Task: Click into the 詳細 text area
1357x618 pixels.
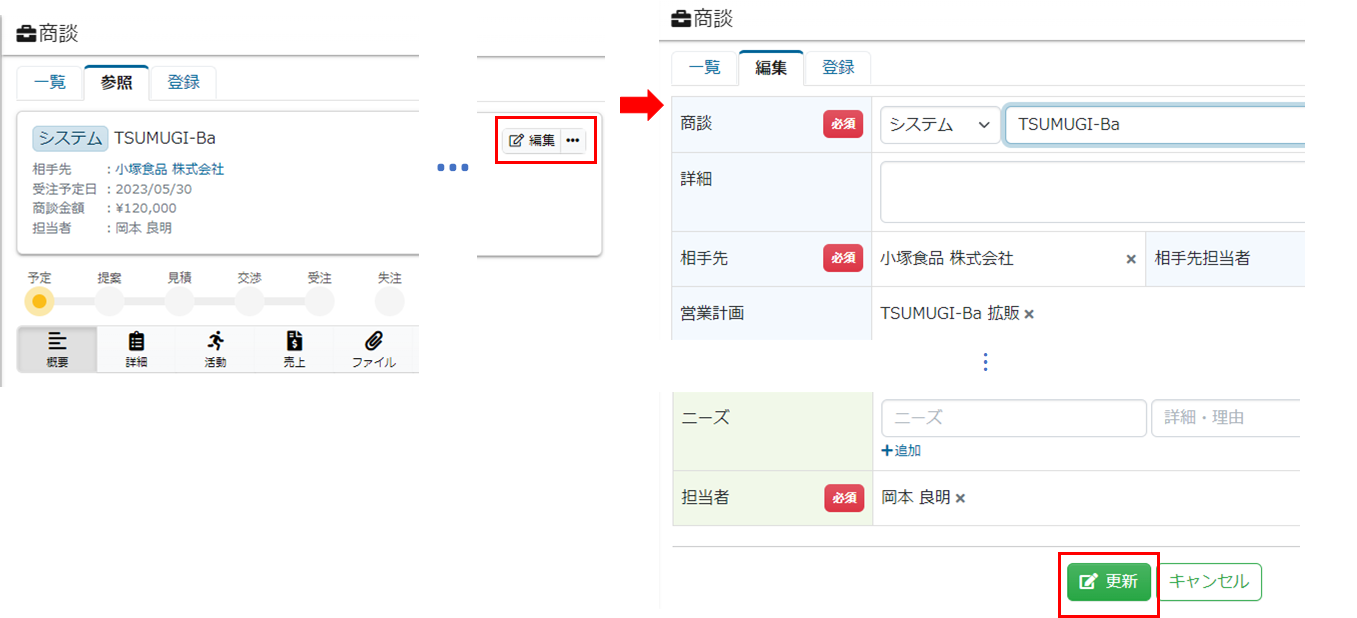Action: pyautogui.click(x=1093, y=192)
